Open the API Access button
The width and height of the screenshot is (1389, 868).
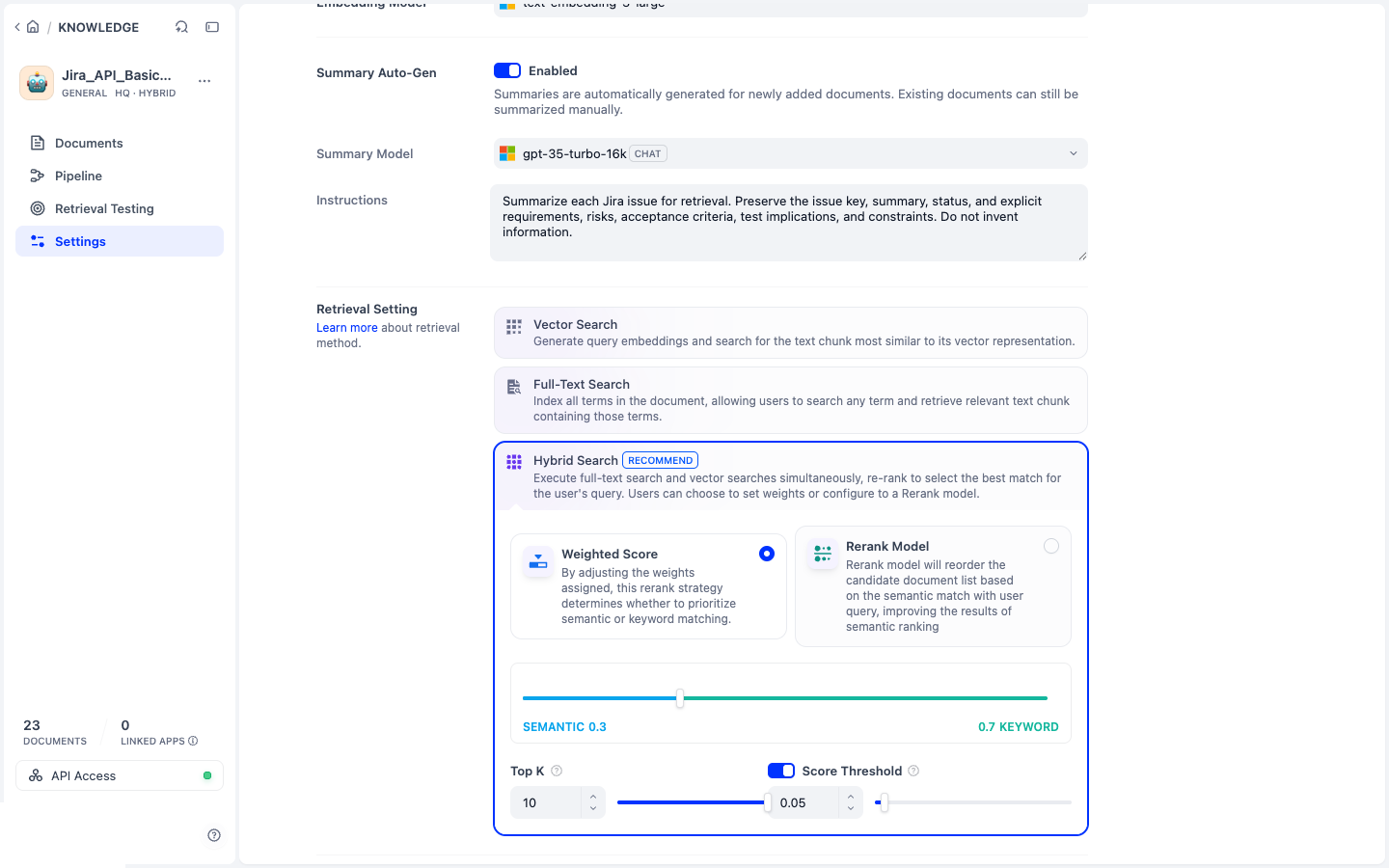click(120, 775)
